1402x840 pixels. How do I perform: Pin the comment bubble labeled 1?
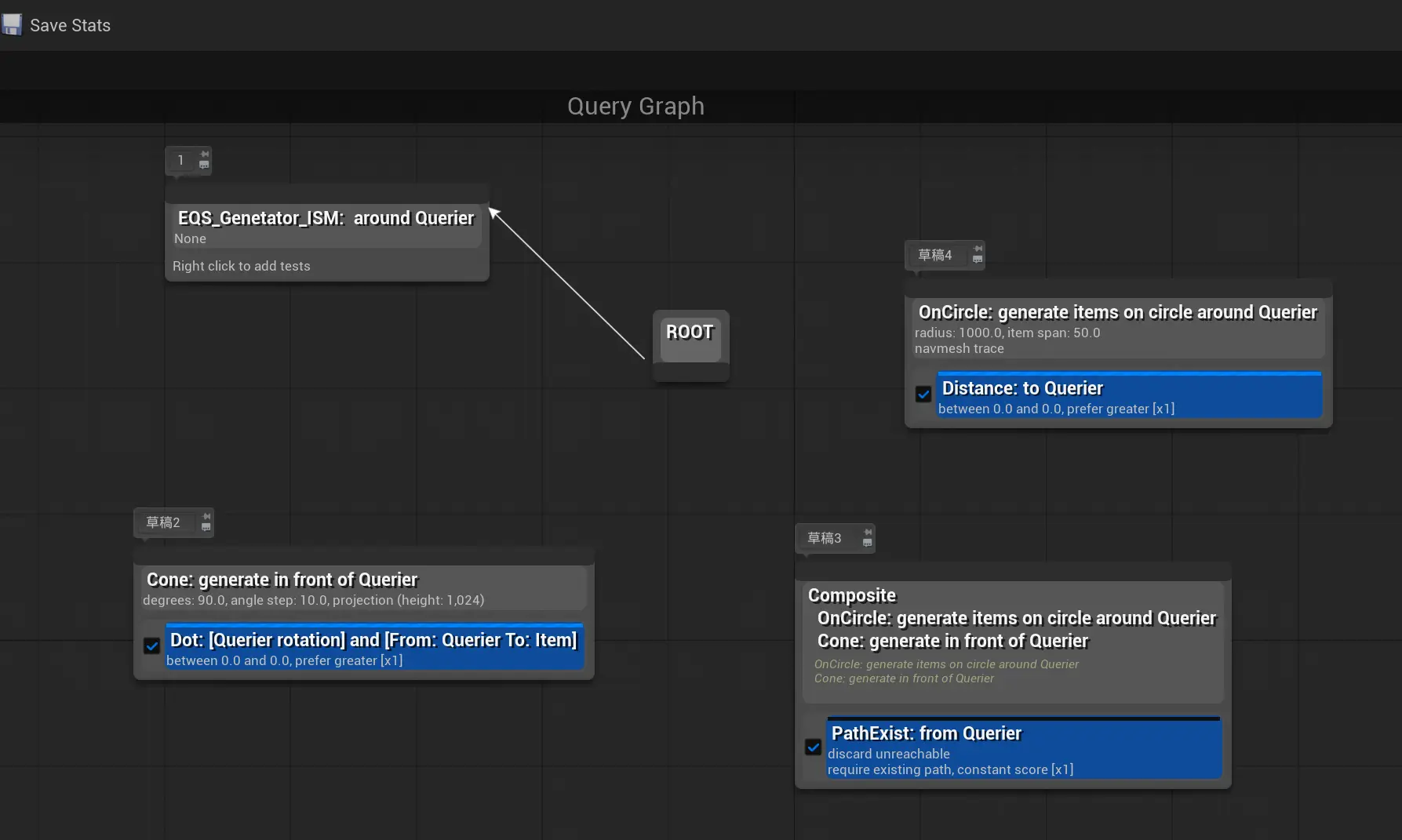coord(204,154)
